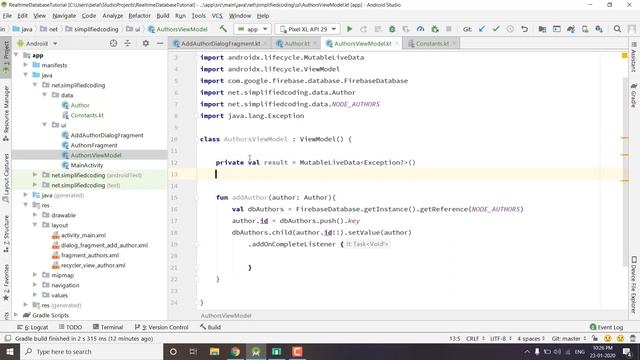
Task: Open Android Studio from Windows taskbar
Action: [256, 351]
